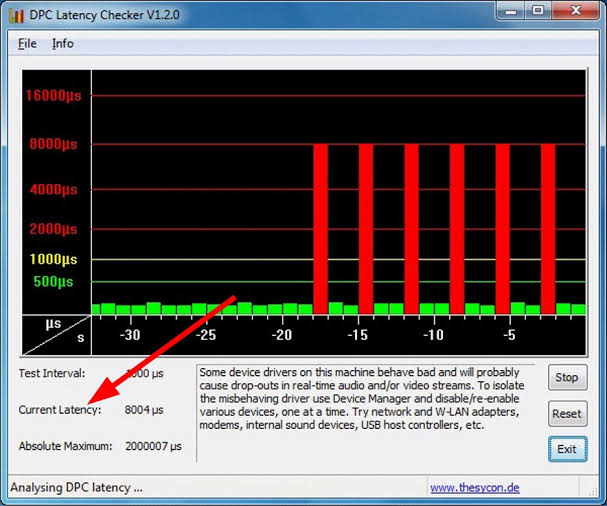Click the 8004 µs current latency value
Viewport: 607px width, 506px height.
tap(144, 410)
